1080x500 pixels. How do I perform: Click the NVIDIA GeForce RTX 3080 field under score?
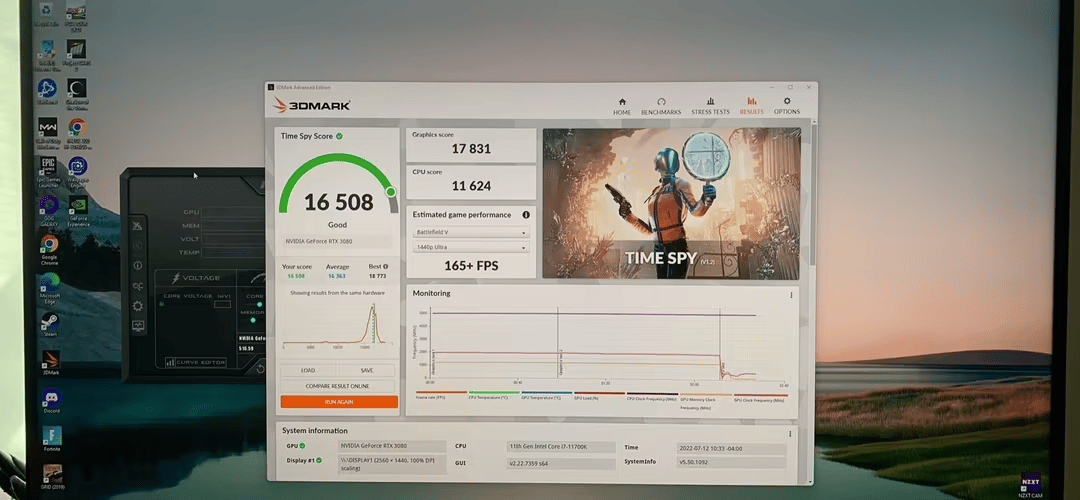point(338,242)
